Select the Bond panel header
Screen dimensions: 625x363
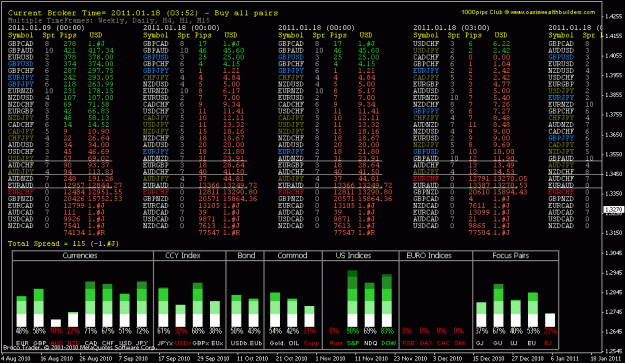point(246,255)
